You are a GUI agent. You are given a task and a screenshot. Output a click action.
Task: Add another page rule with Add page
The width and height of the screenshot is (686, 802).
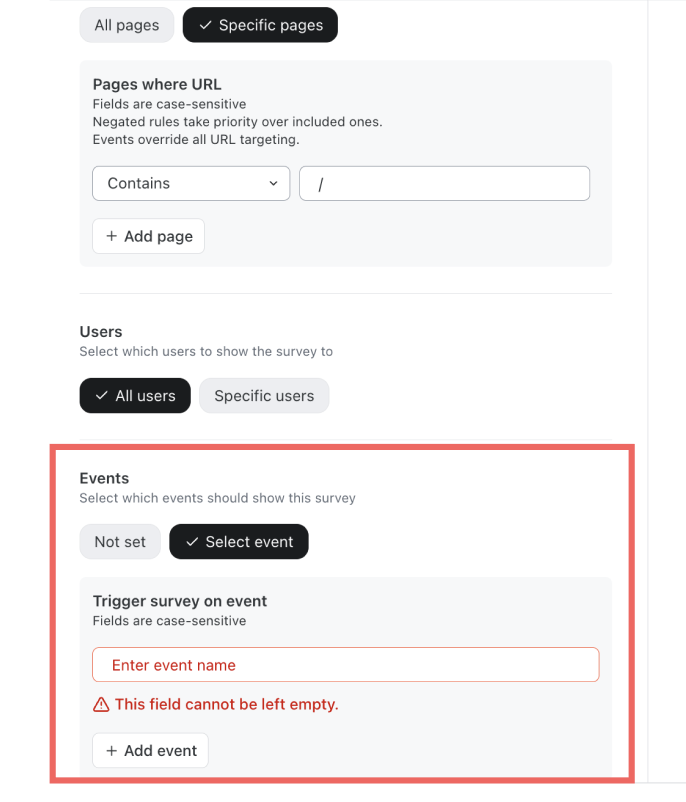[148, 236]
